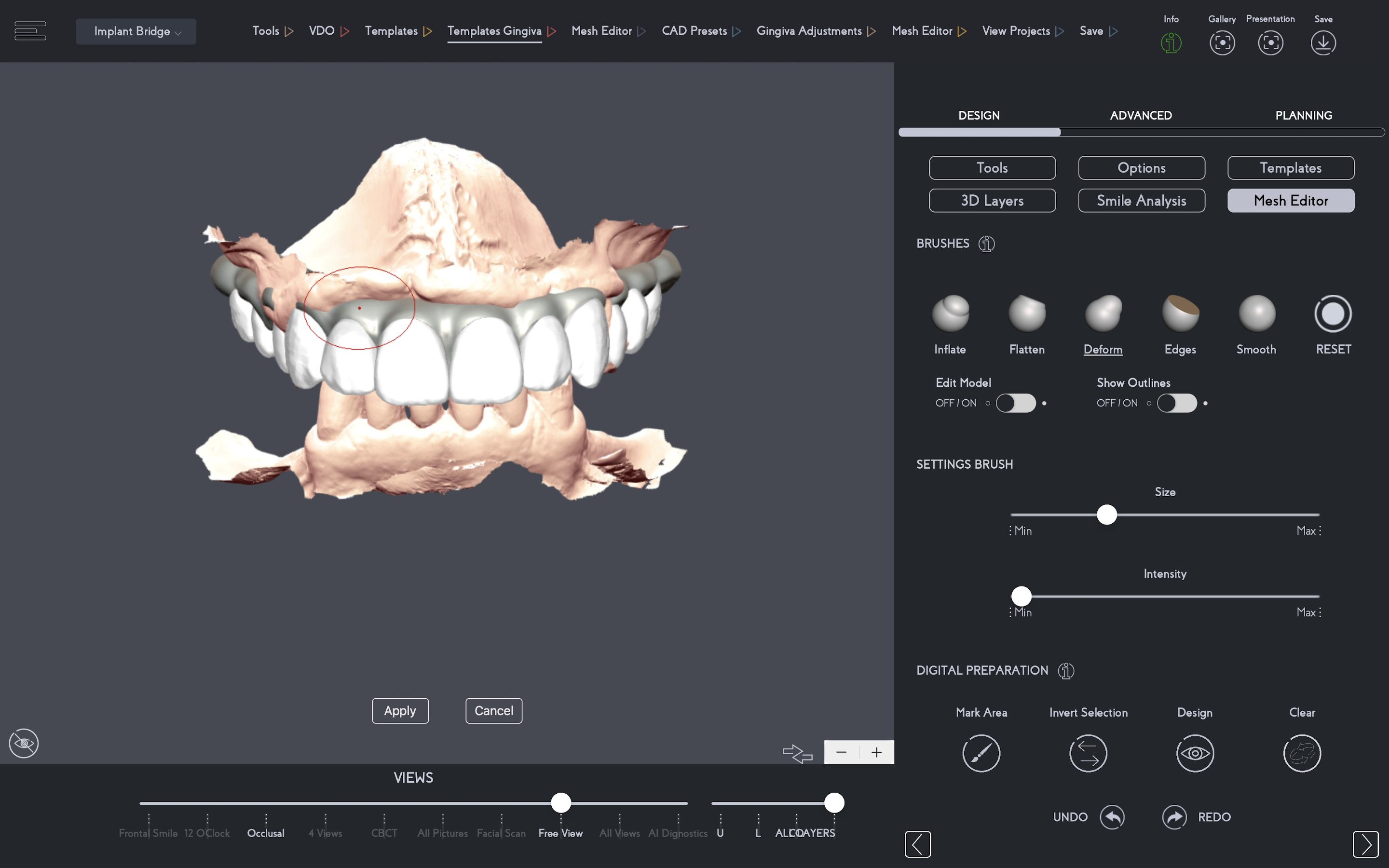
Task: Switch to the ADVANCED tab
Action: [x=1141, y=115]
